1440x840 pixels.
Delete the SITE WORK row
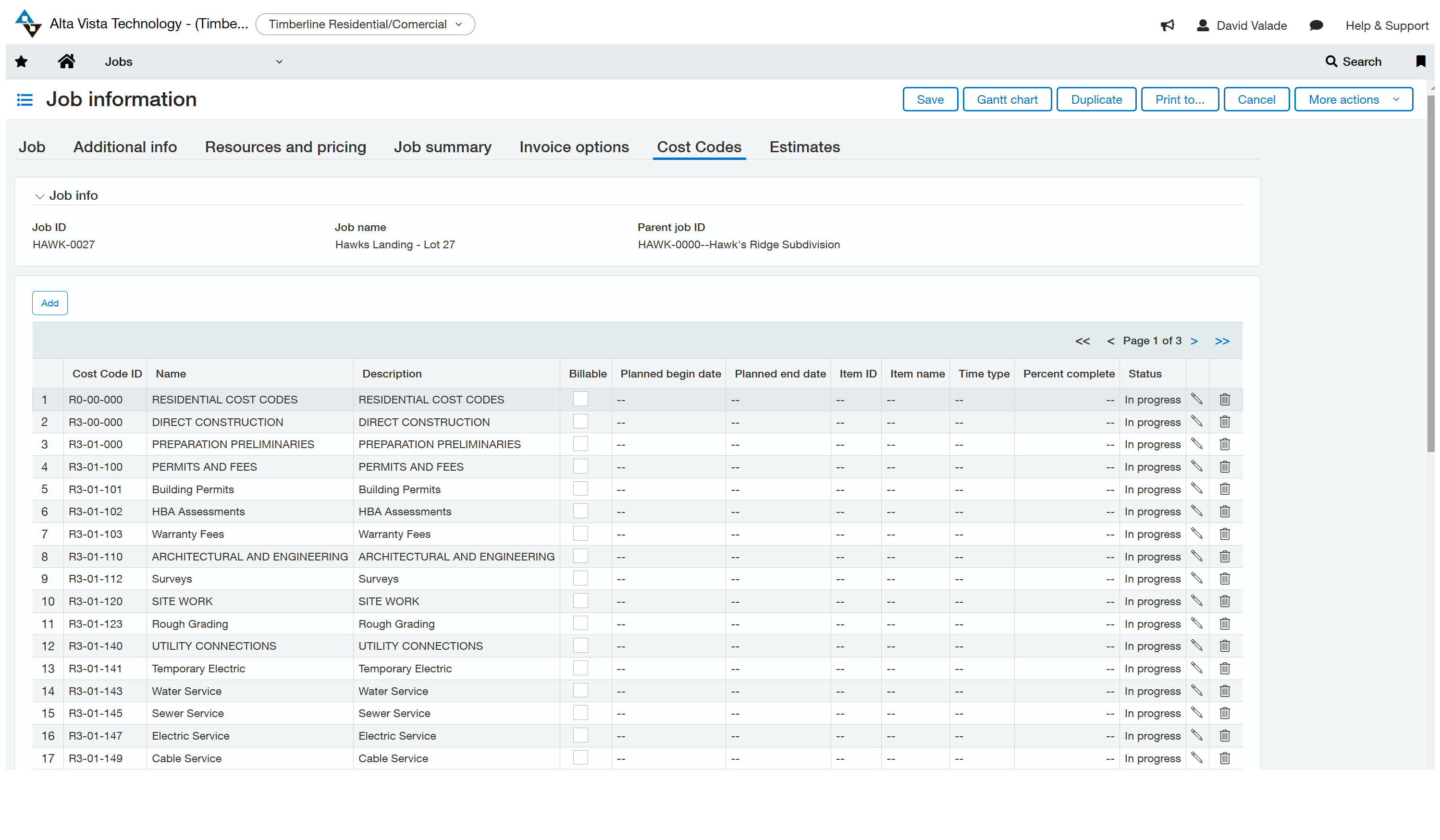click(x=1225, y=601)
